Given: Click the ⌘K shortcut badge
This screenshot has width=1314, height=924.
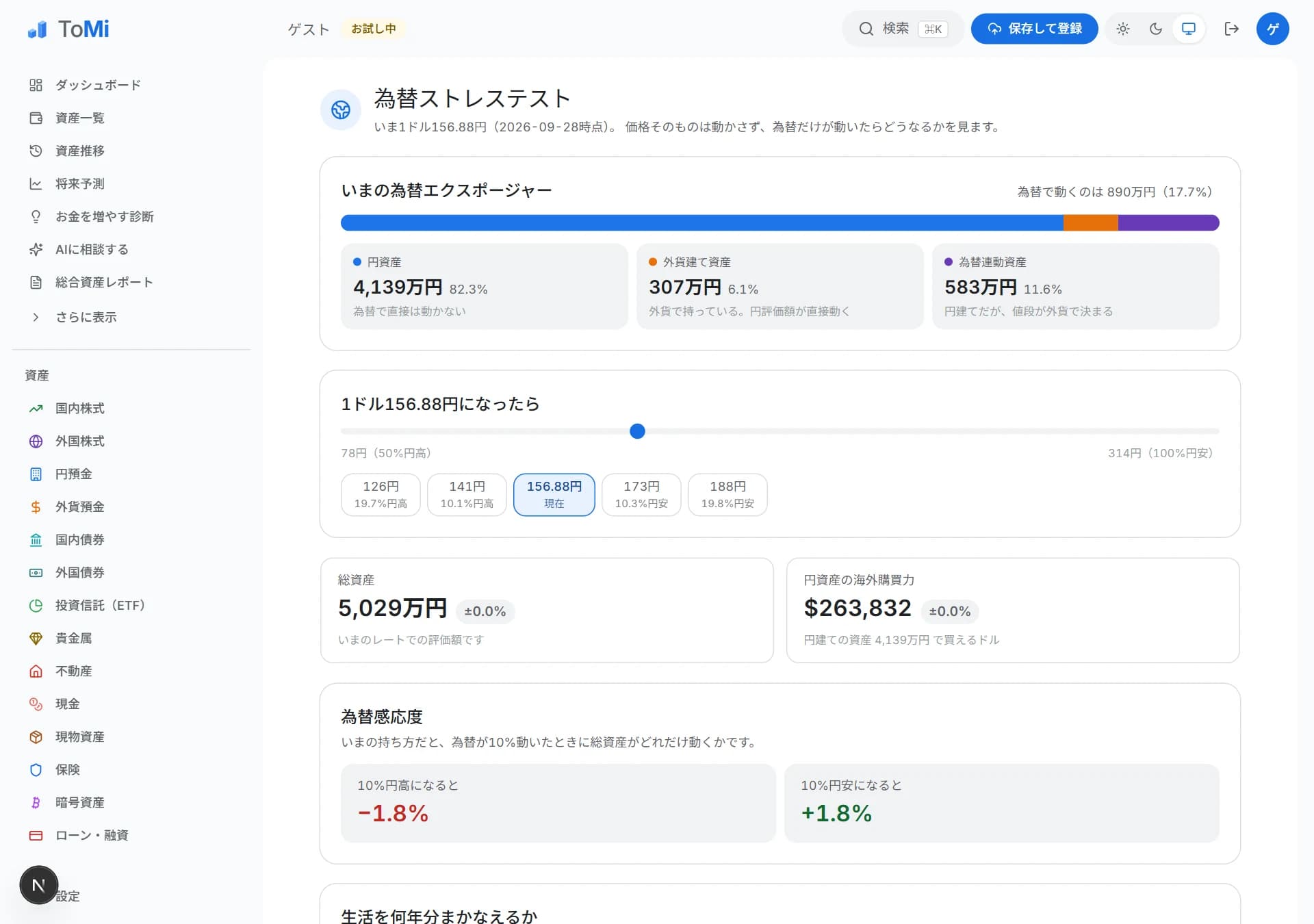Looking at the screenshot, I should 933,29.
